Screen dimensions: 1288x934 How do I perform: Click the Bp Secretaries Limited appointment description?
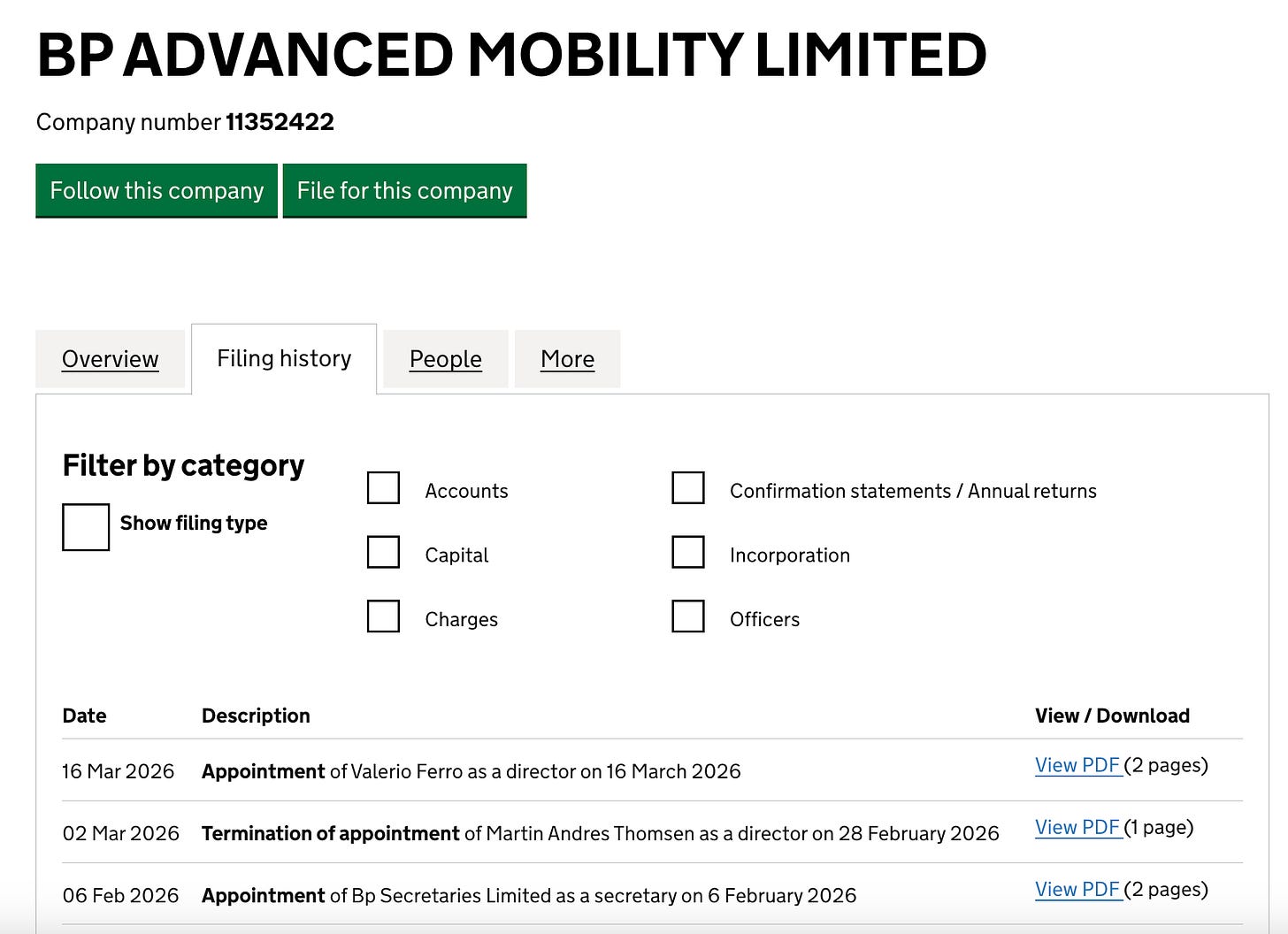click(x=529, y=895)
